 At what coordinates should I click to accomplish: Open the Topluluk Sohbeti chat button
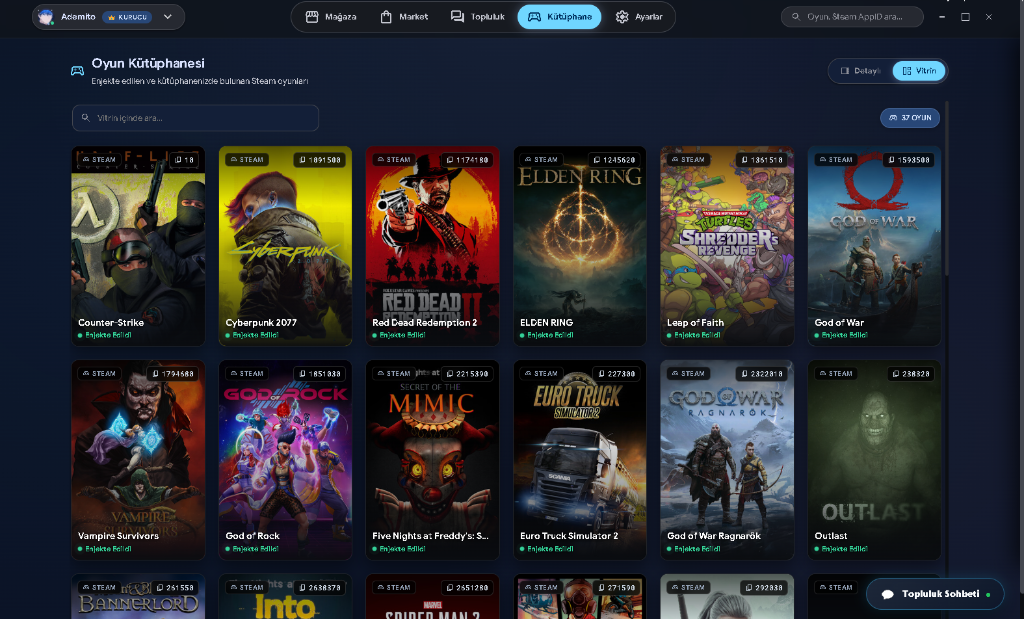935,594
